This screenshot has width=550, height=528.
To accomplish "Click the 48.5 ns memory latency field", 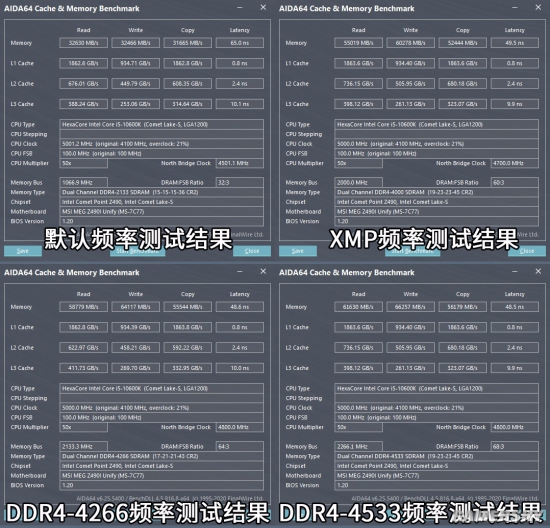I will pyautogui.click(x=515, y=307).
